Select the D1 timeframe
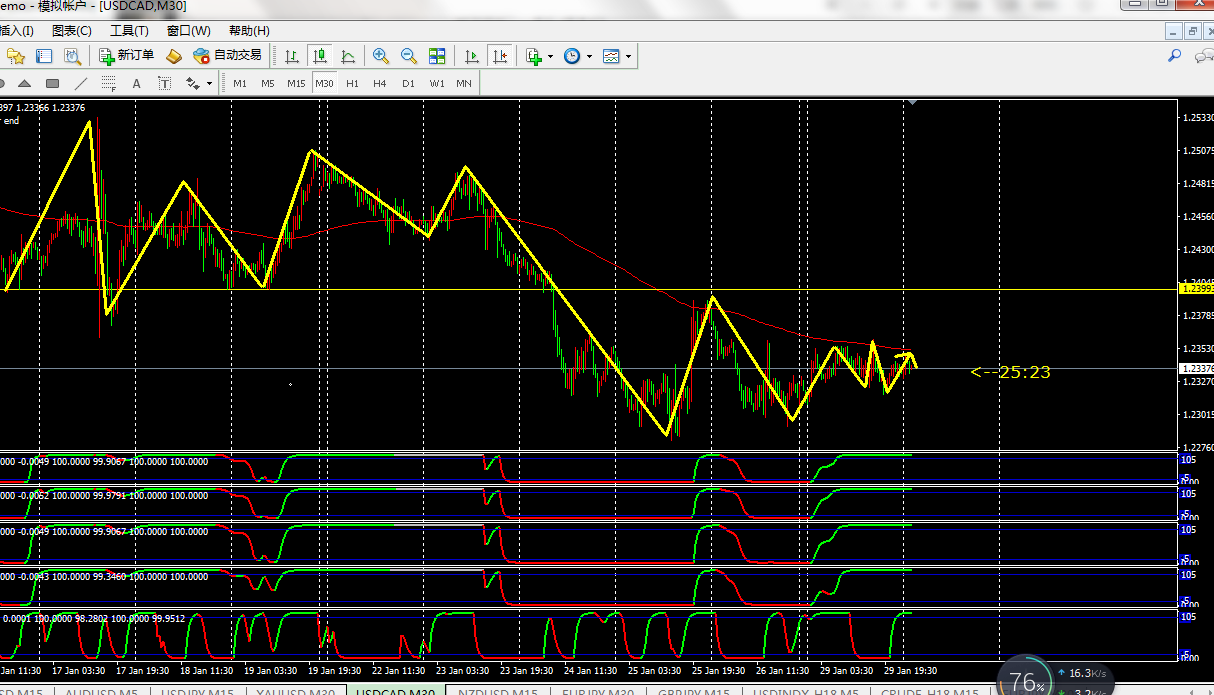The height and width of the screenshot is (695, 1214). 408,83
